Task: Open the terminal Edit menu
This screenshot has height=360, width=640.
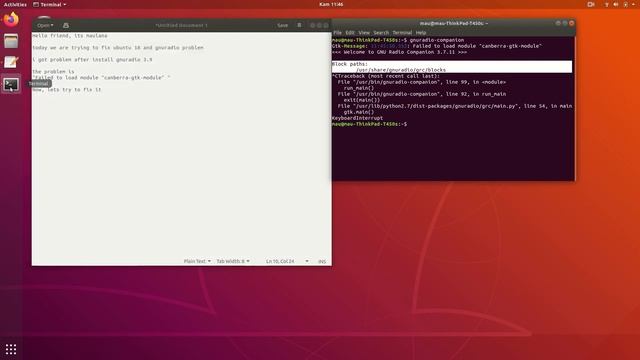Action: point(350,33)
